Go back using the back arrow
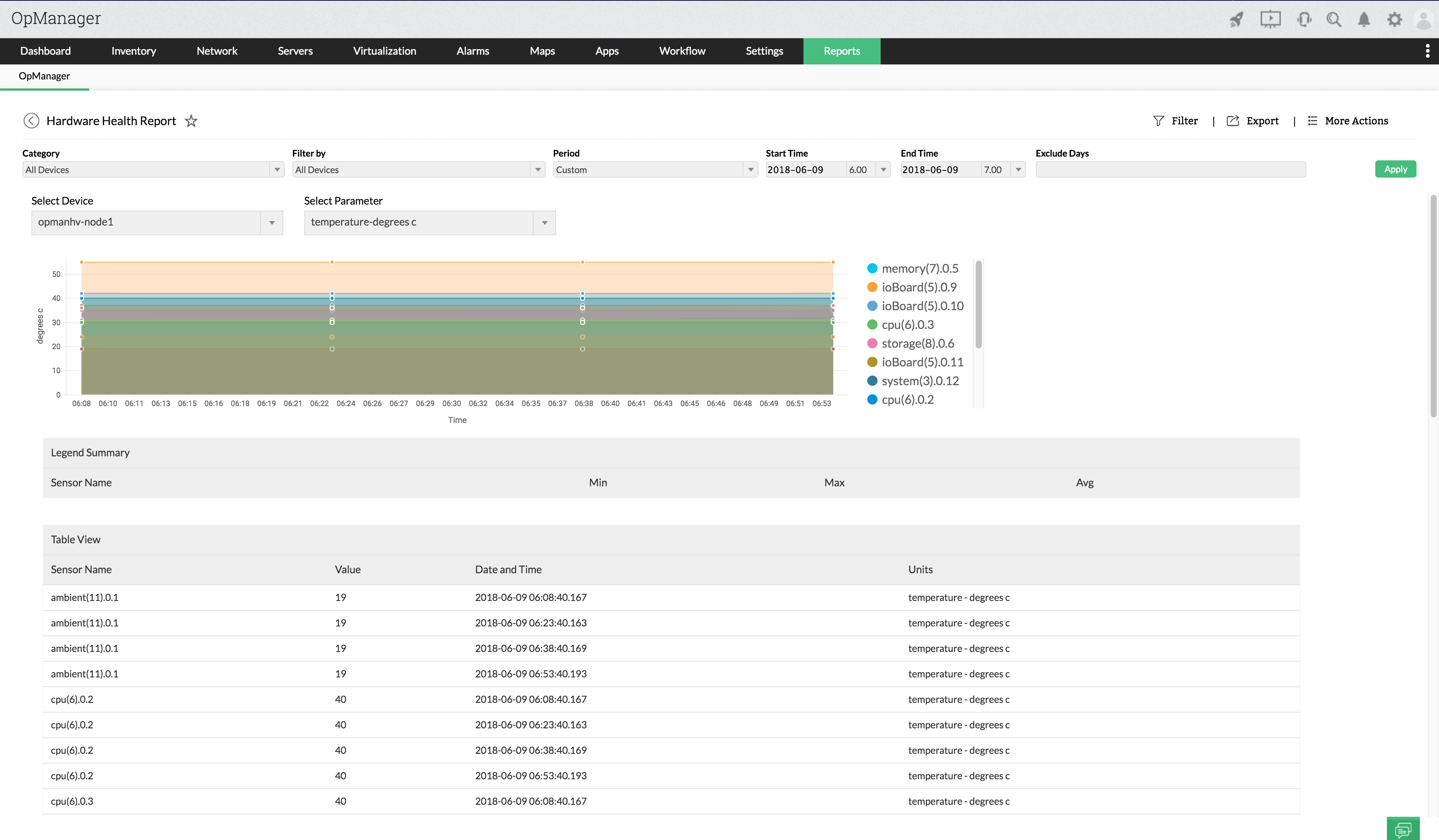1439x840 pixels. pyautogui.click(x=31, y=121)
